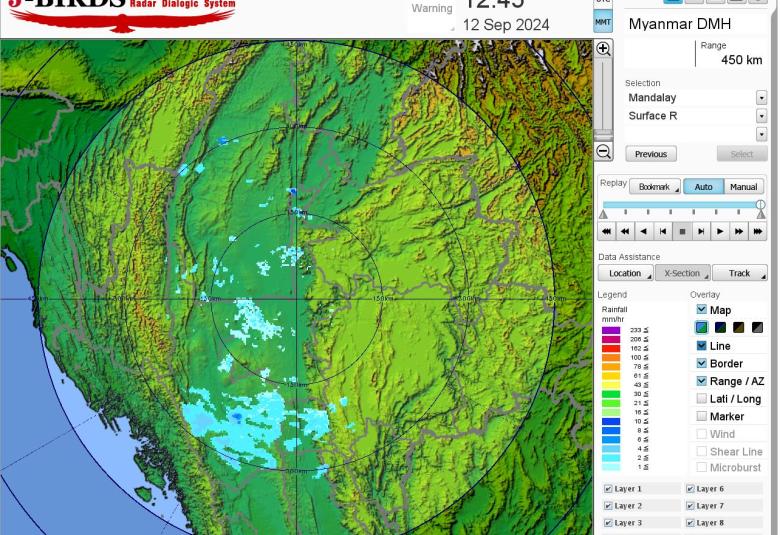Uncheck the Map overlay checkbox
This screenshot has height=535, width=780.
coord(701,310)
